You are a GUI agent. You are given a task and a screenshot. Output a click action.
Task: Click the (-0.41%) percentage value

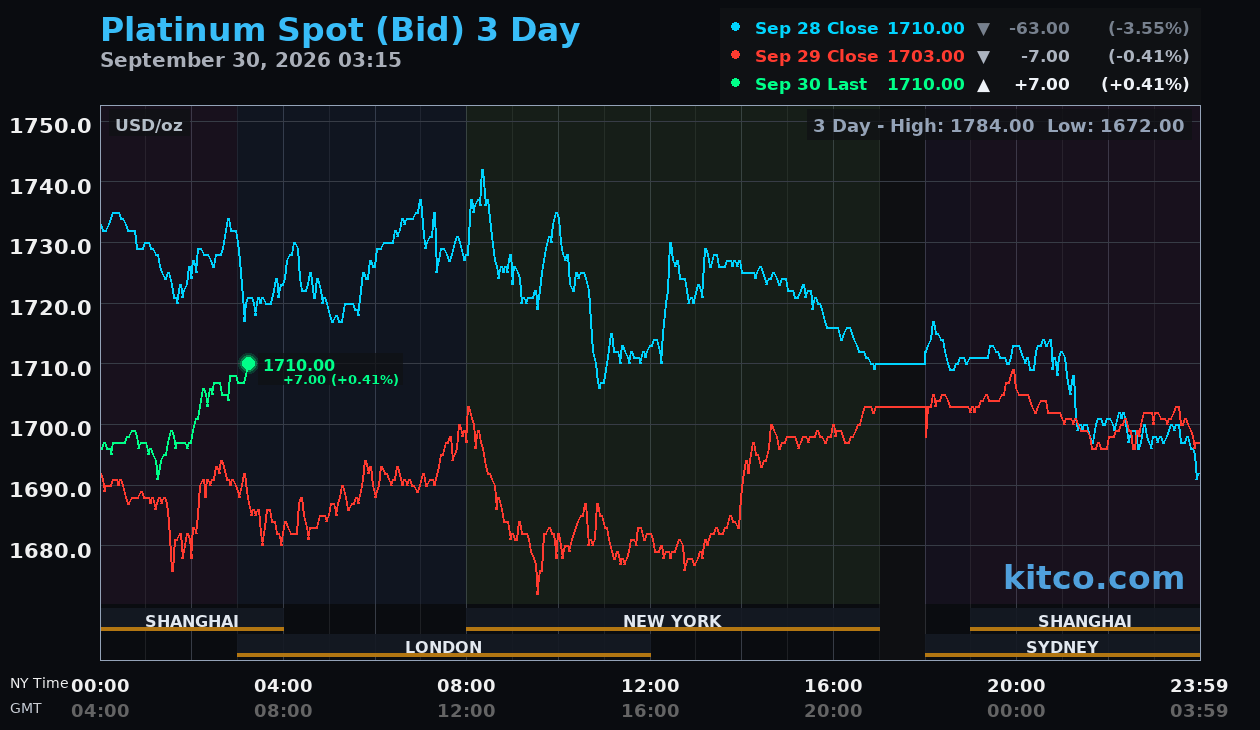(x=1149, y=57)
